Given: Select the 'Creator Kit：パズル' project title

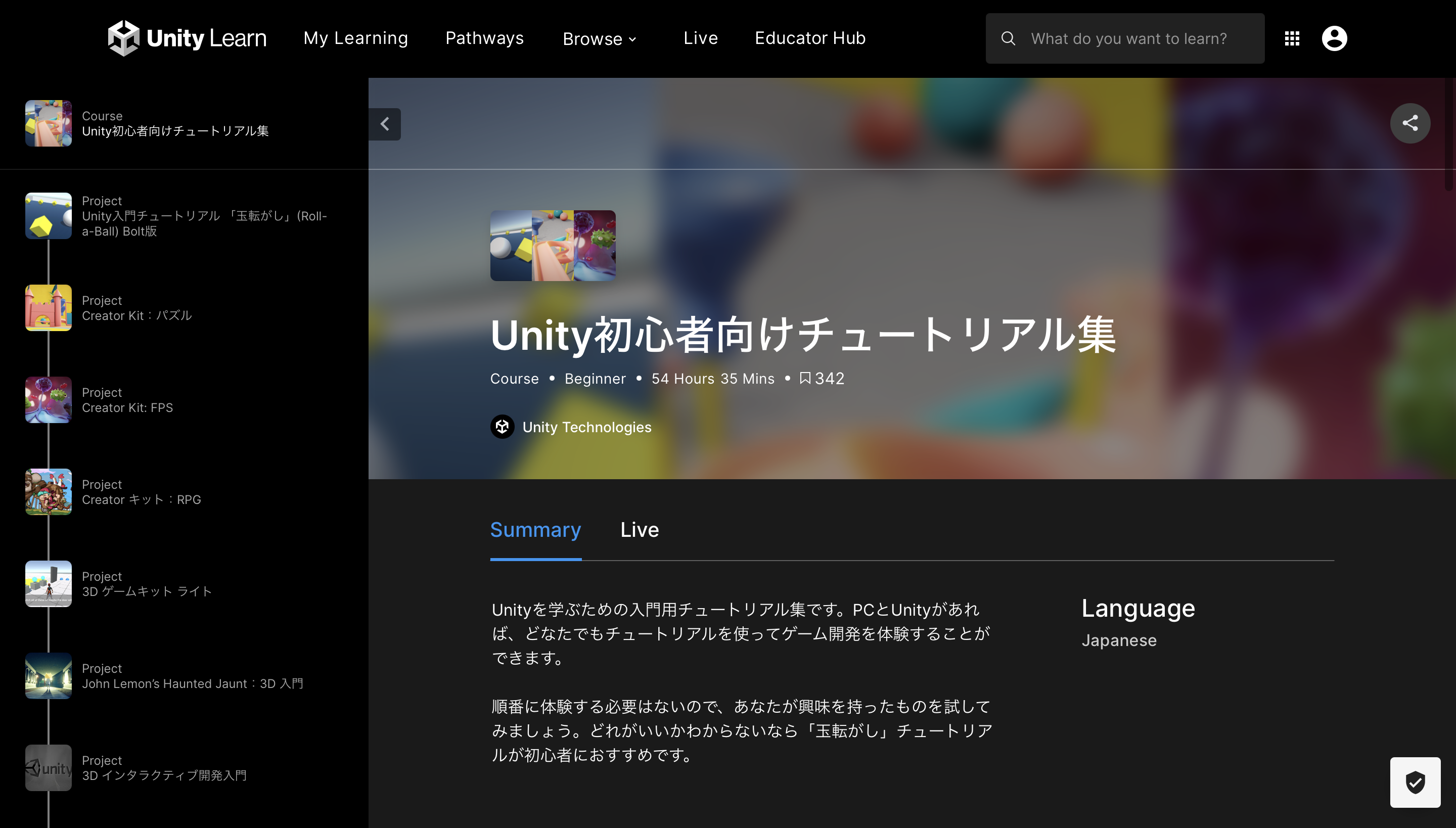Looking at the screenshot, I should click(x=137, y=315).
